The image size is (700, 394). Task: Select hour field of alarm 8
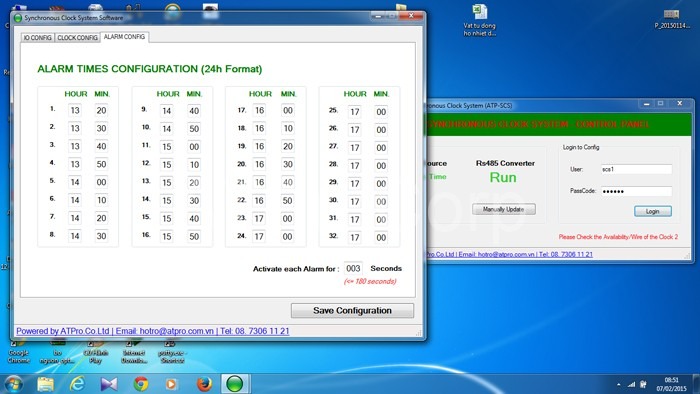tap(75, 236)
